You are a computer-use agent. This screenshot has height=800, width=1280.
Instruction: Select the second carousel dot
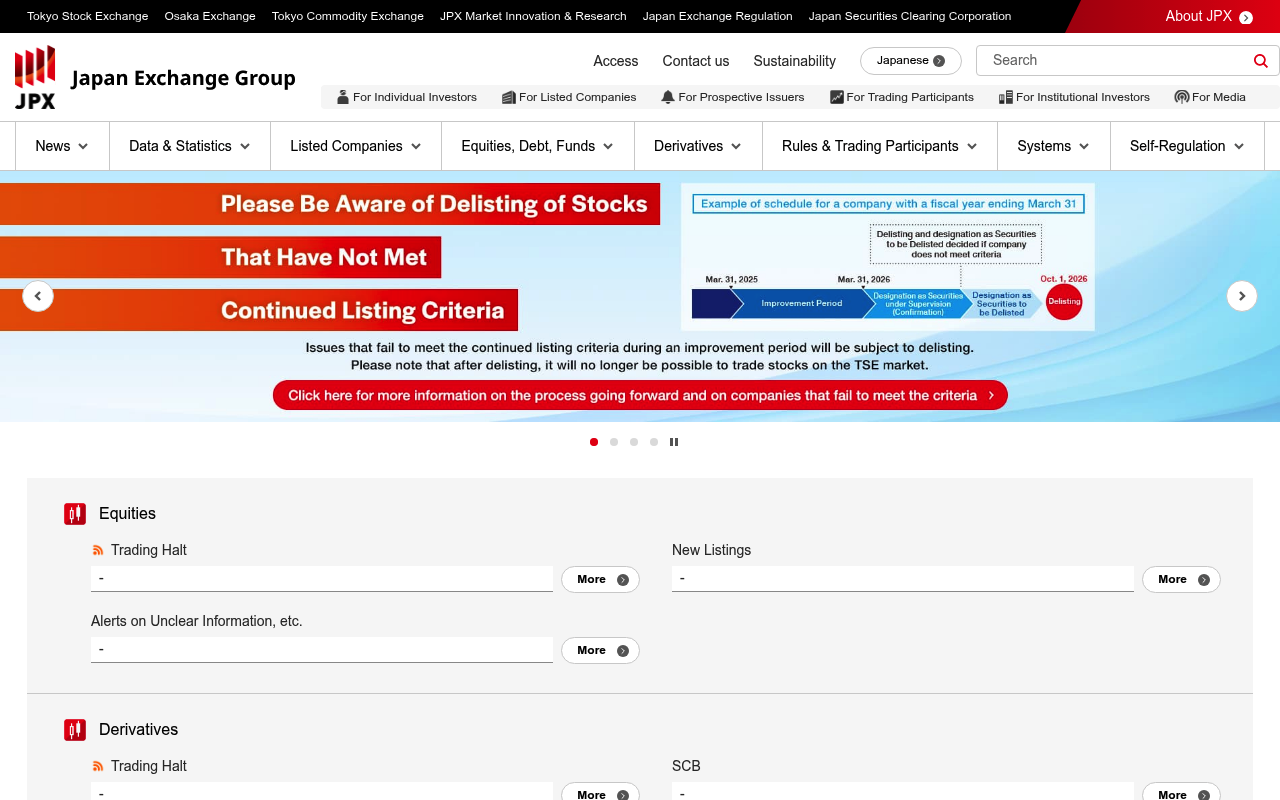614,442
